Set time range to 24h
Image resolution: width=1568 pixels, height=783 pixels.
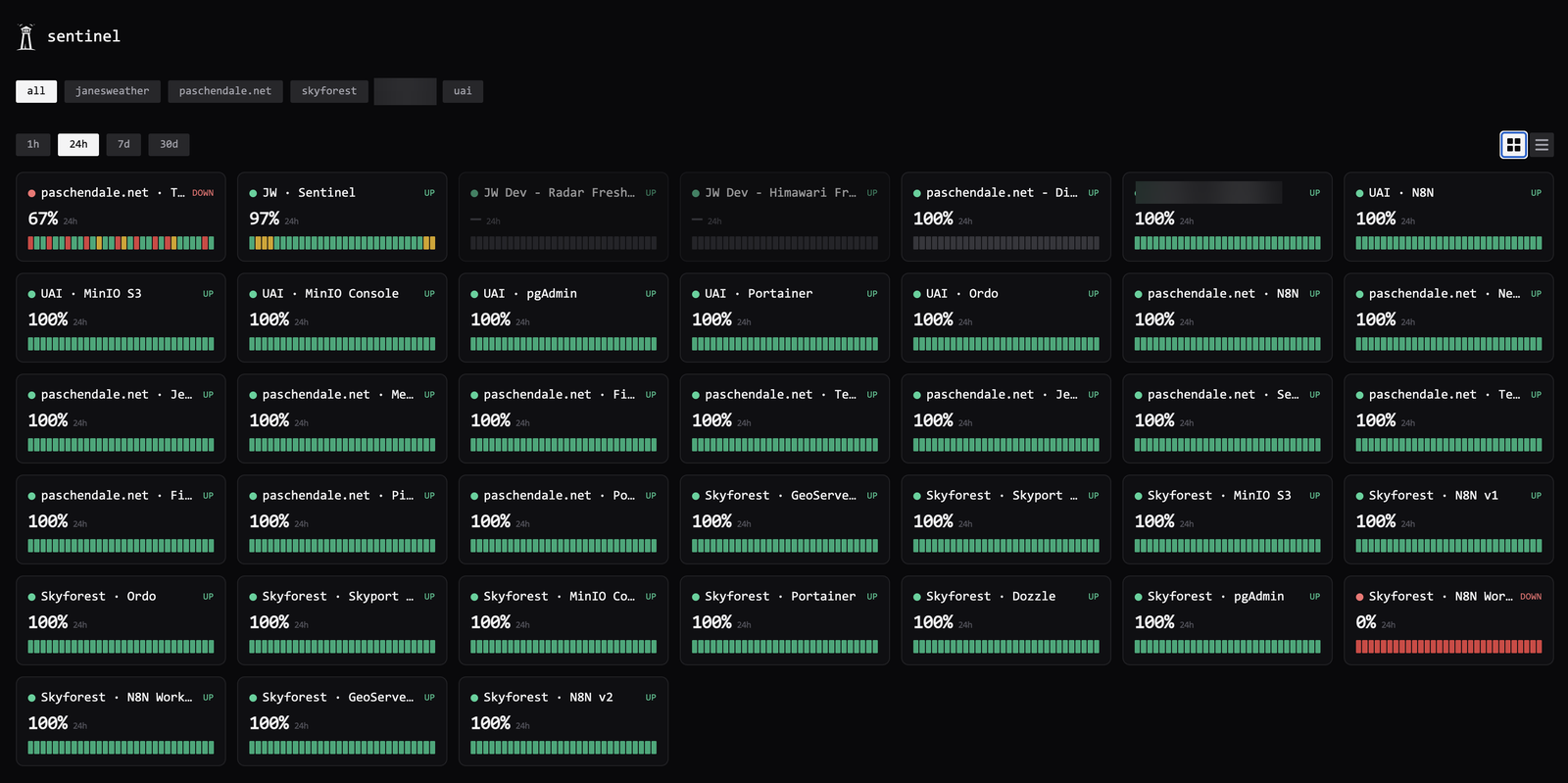78,144
